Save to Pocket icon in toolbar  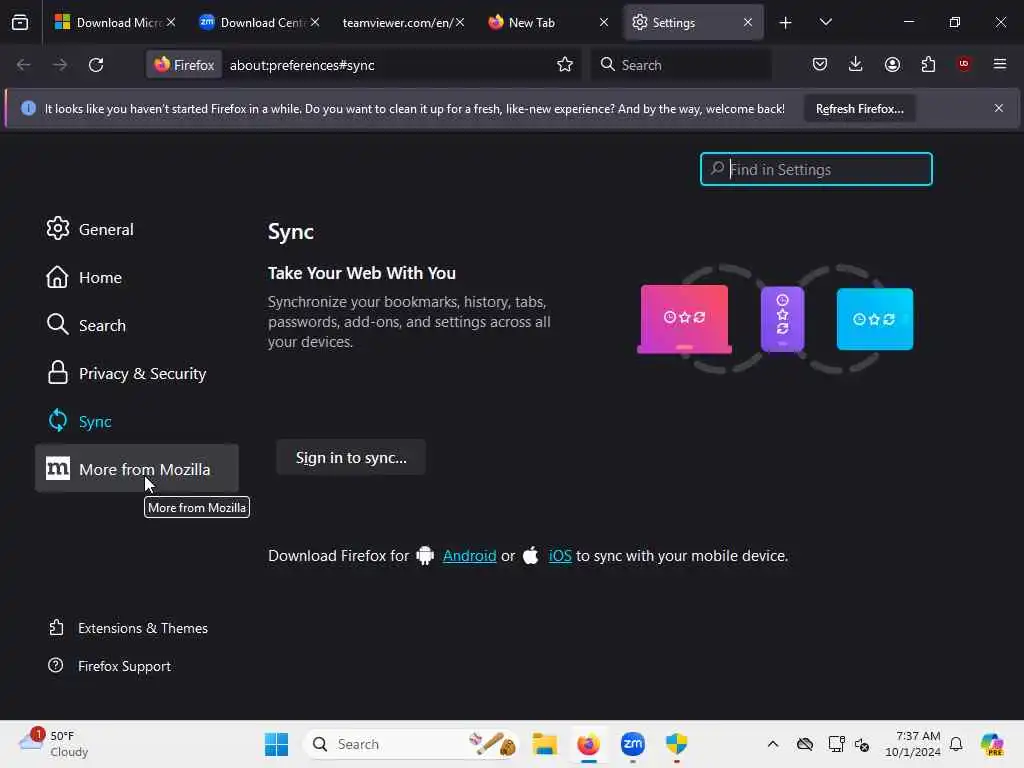[x=820, y=64]
